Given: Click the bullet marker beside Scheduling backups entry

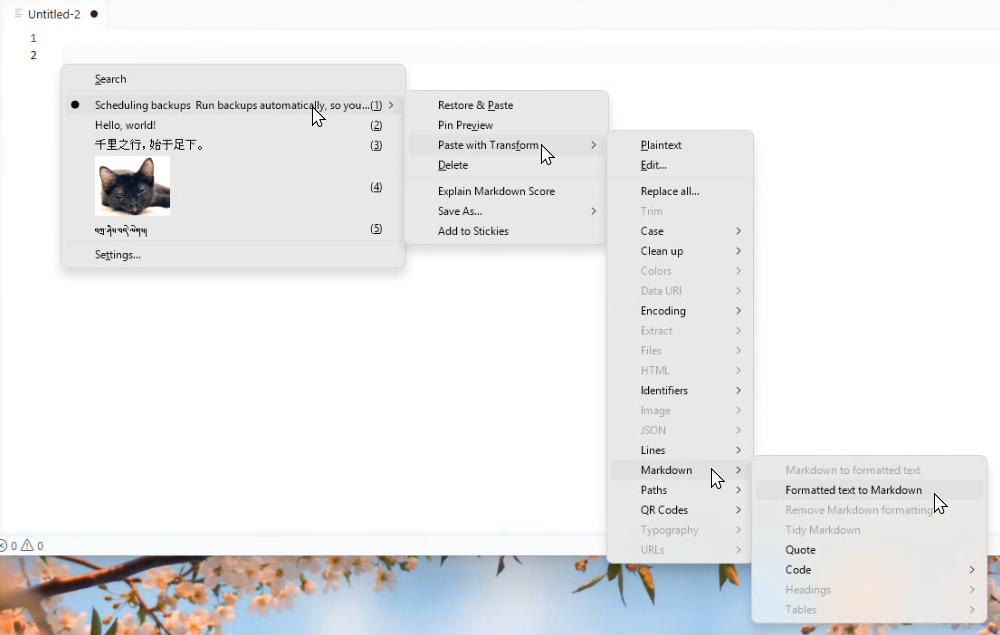Looking at the screenshot, I should tap(75, 105).
